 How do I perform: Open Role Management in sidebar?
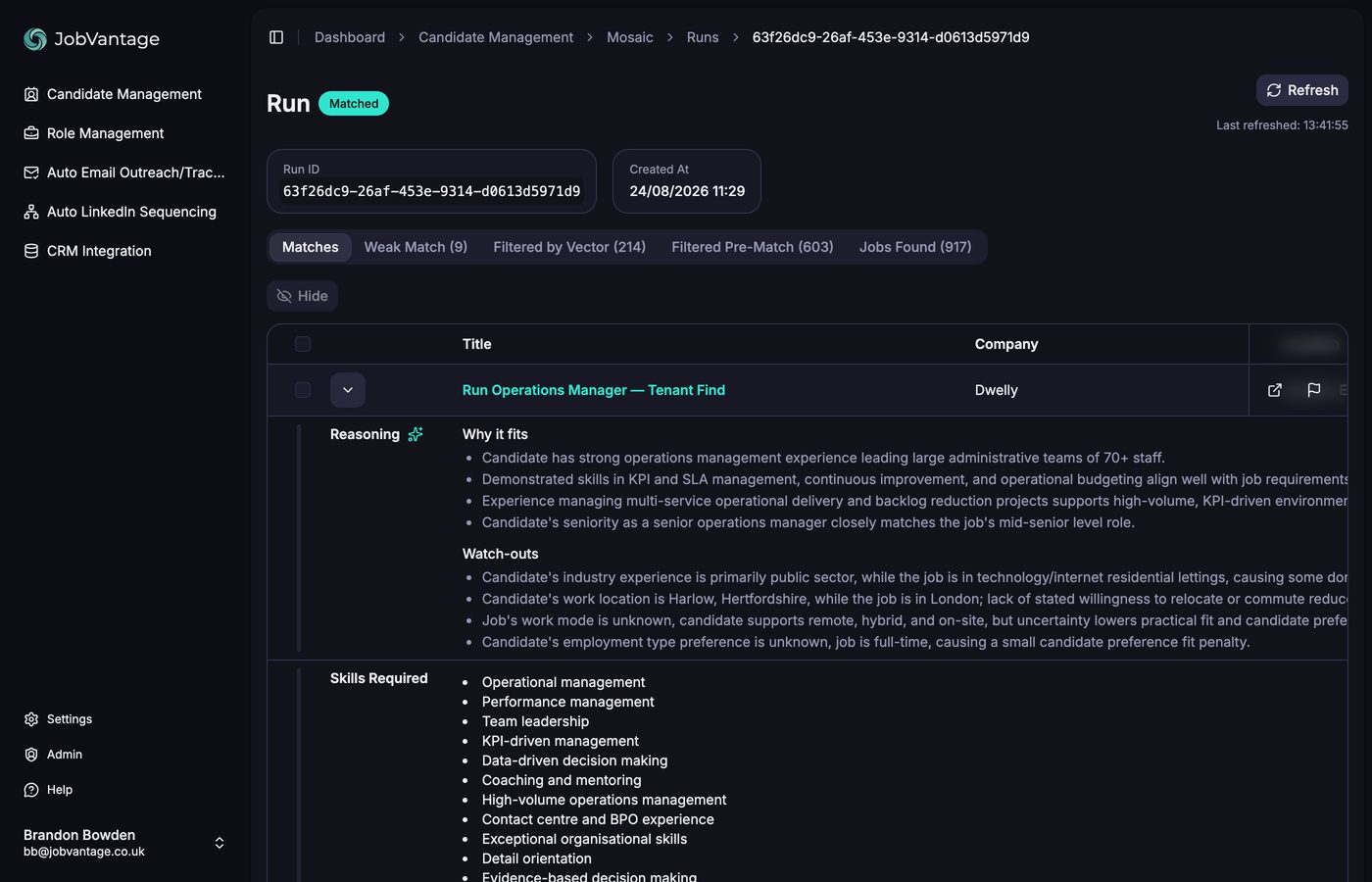tap(94, 133)
